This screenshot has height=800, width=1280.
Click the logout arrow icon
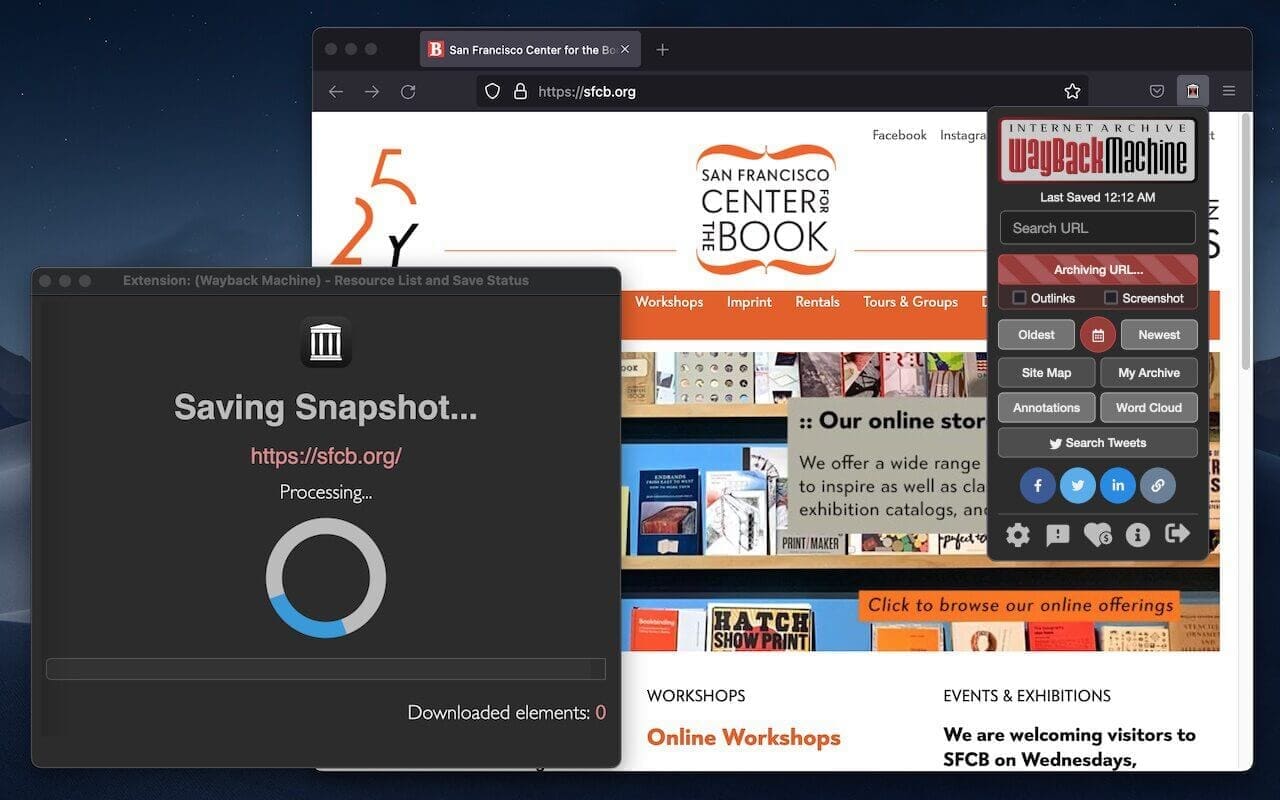[1178, 534]
